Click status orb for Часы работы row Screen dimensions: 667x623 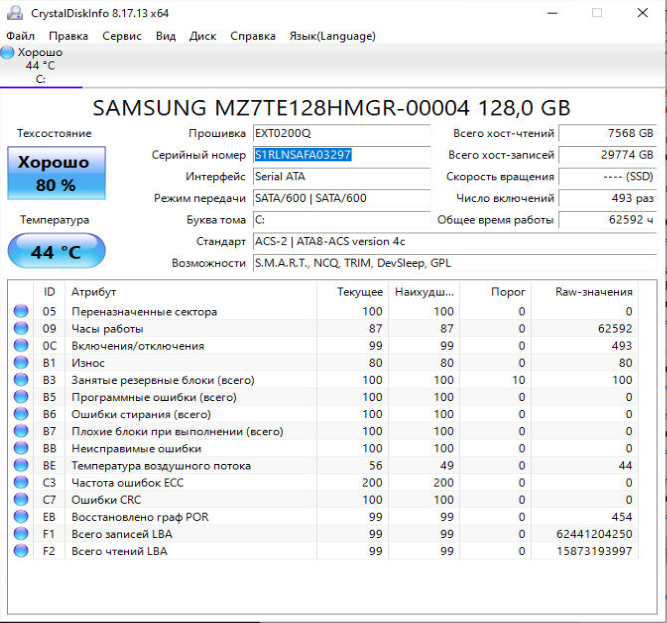pyautogui.click(x=21, y=328)
